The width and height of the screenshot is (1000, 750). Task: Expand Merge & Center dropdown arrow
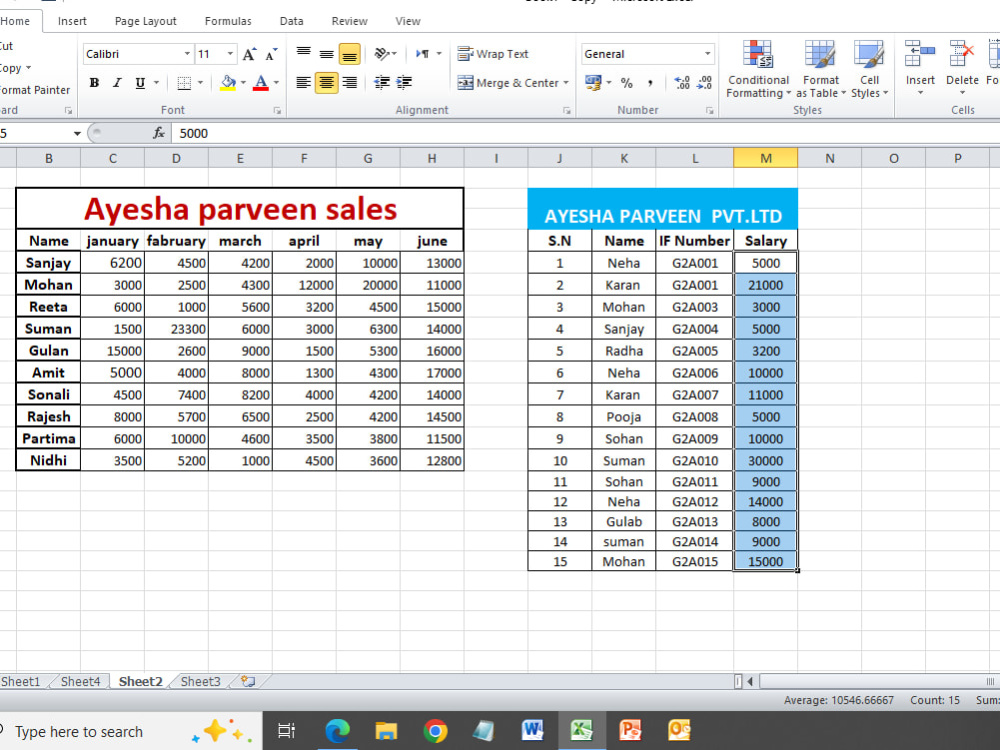tap(566, 83)
